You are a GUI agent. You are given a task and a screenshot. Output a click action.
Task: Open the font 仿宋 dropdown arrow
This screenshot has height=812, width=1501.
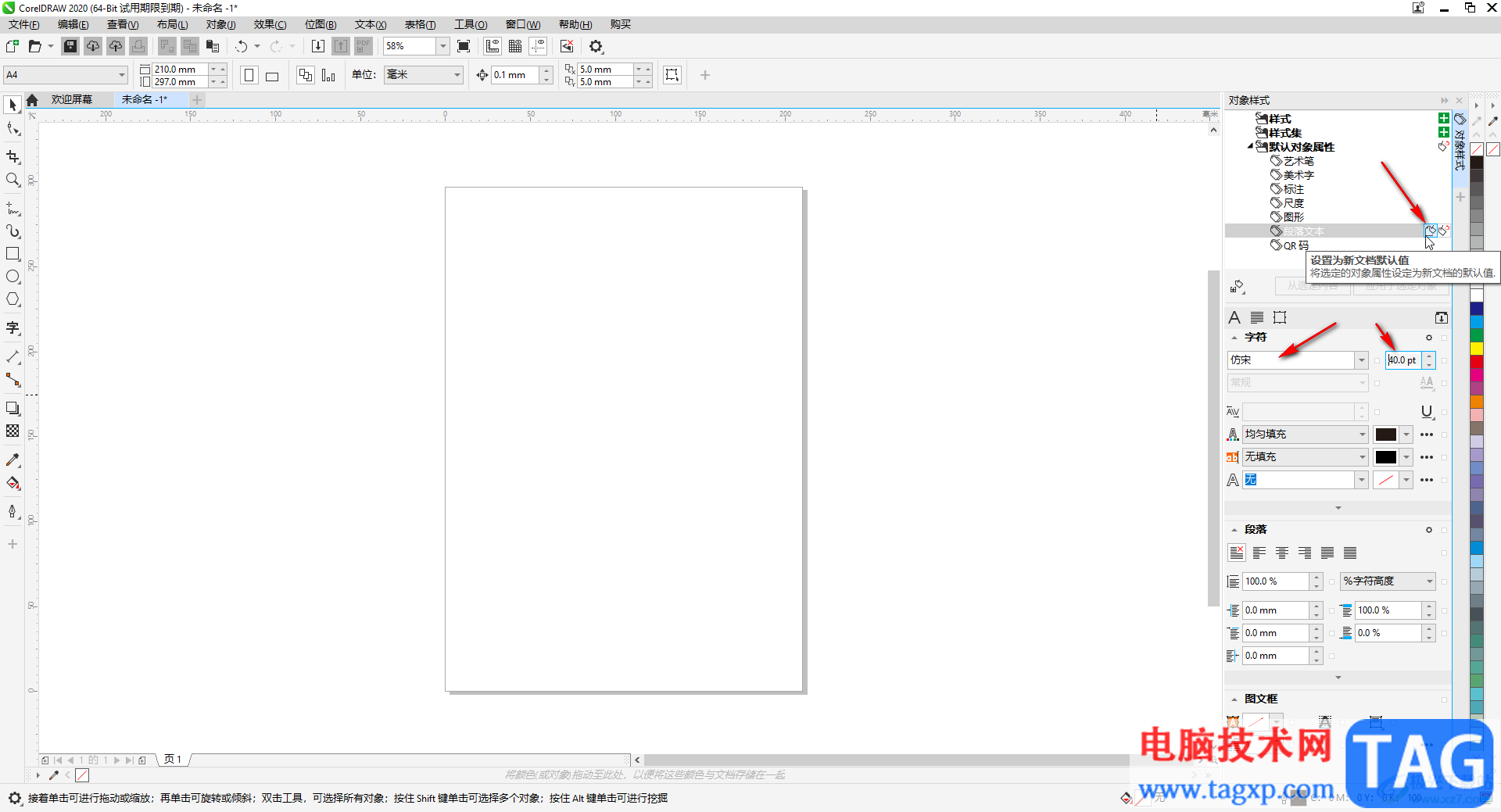click(x=1361, y=360)
